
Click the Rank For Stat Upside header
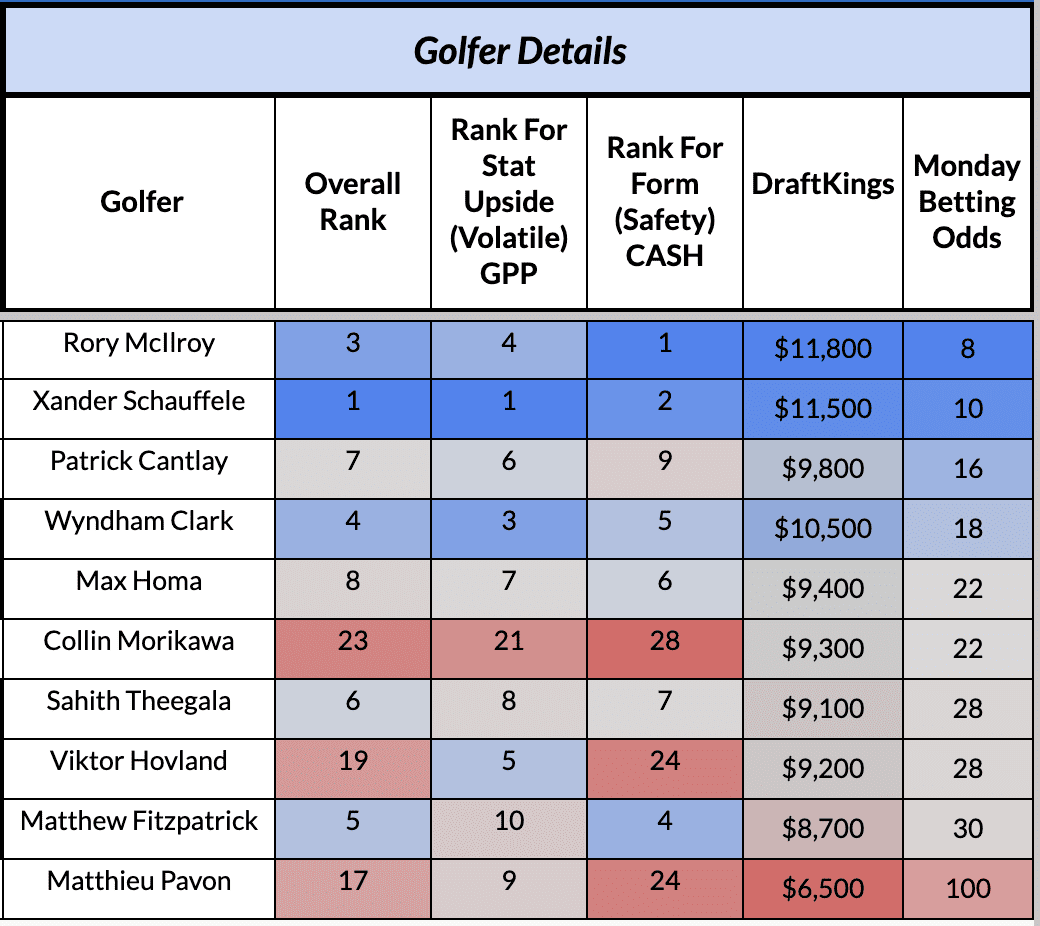[509, 202]
